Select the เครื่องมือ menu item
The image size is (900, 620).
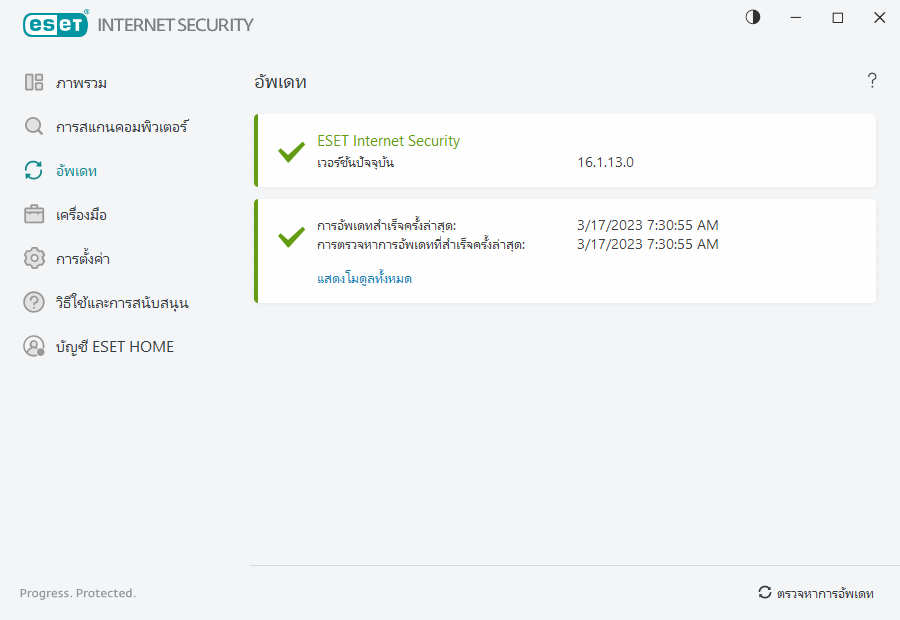coord(81,215)
